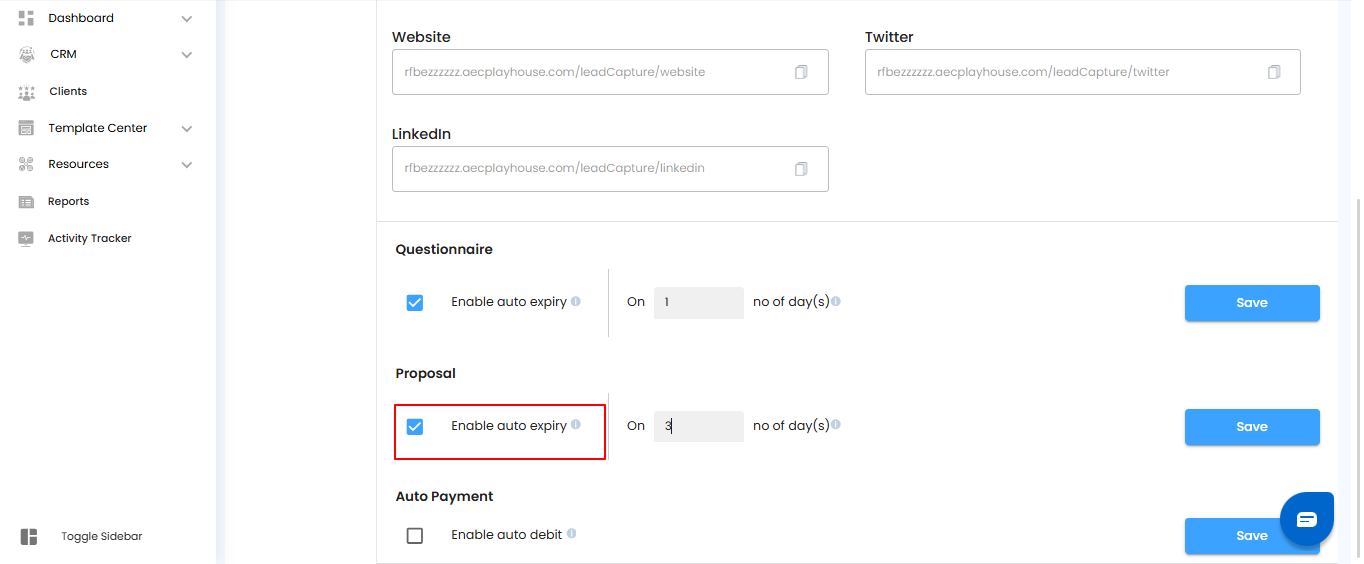Uncheck Proposal Enable auto expiry checkbox
This screenshot has height=564, width=1364.
click(x=415, y=427)
